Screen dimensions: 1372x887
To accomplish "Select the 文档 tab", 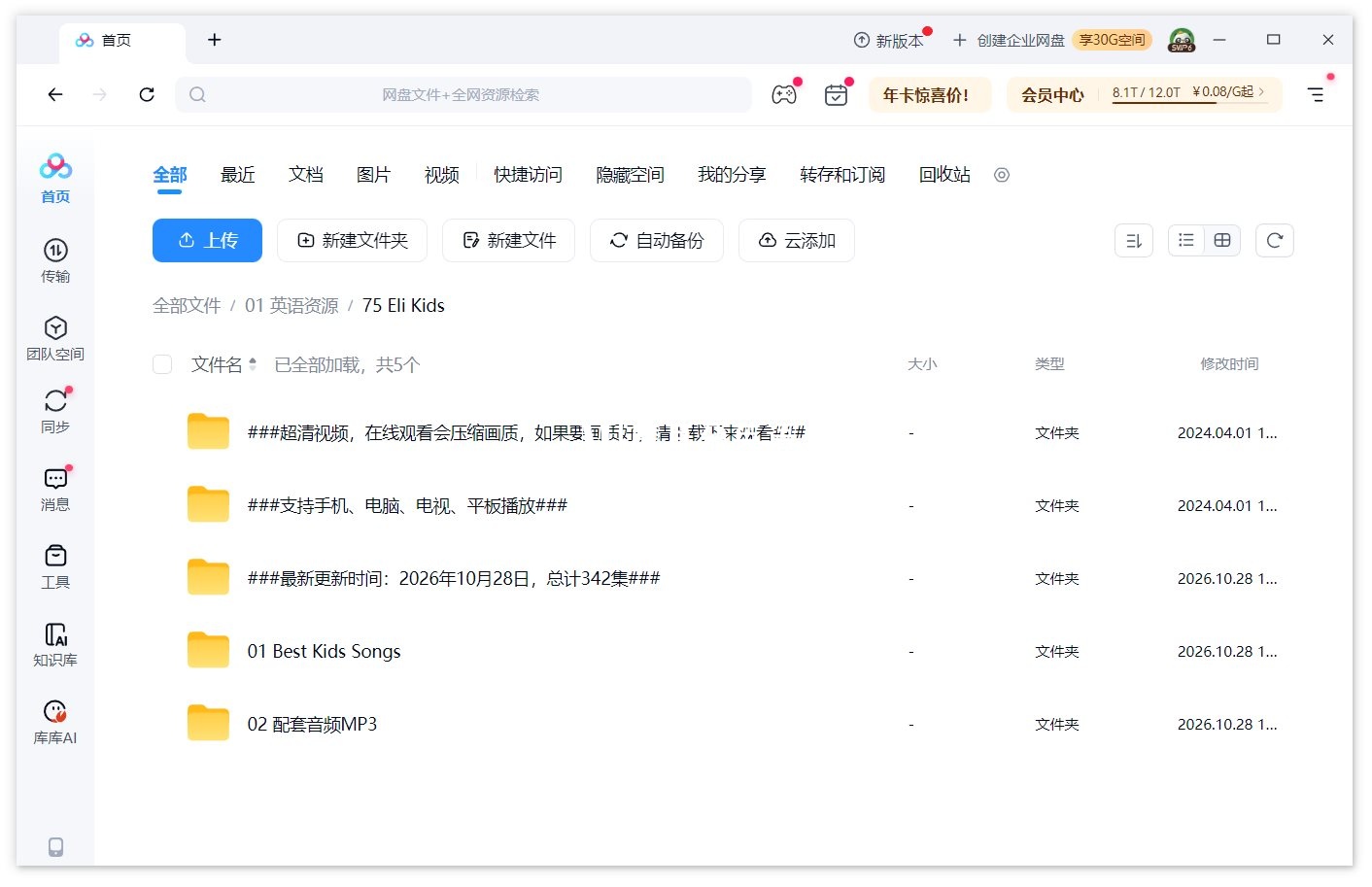I will point(306,175).
